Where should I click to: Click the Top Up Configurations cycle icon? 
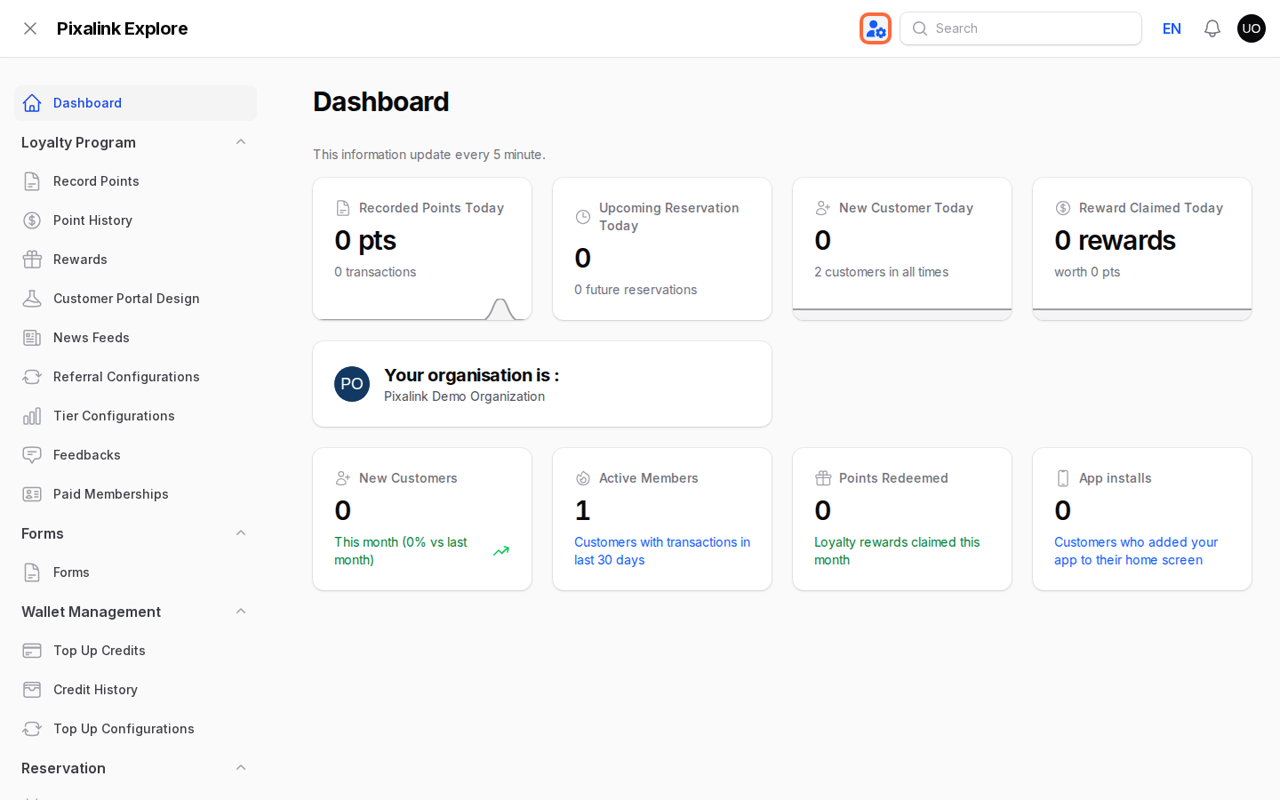click(x=32, y=728)
